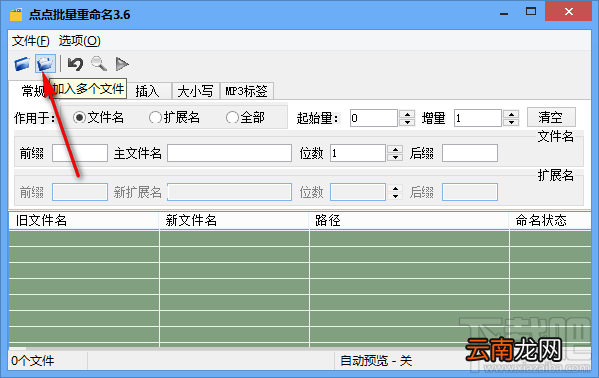Viewport: 599px width, 378px height.
Task: Click the 旧文件名 column header
Action: coord(84,221)
